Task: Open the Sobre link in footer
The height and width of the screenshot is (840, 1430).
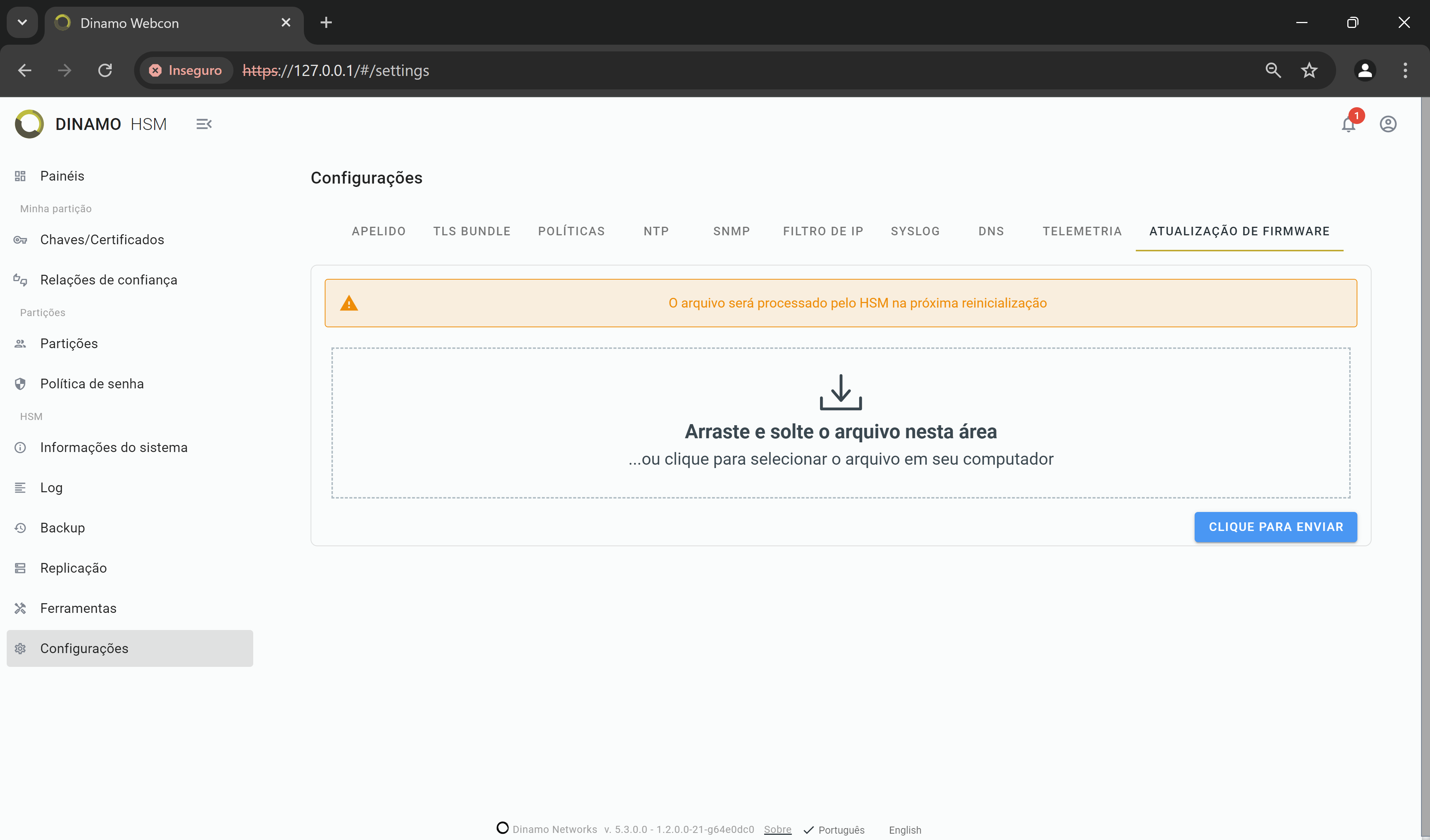Action: point(778,829)
